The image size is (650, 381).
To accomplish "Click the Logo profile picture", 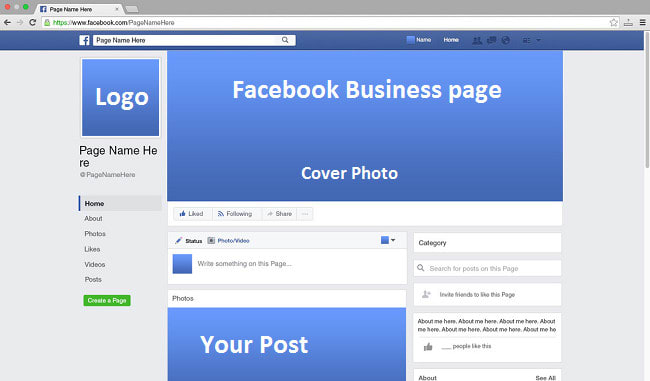I will click(120, 97).
